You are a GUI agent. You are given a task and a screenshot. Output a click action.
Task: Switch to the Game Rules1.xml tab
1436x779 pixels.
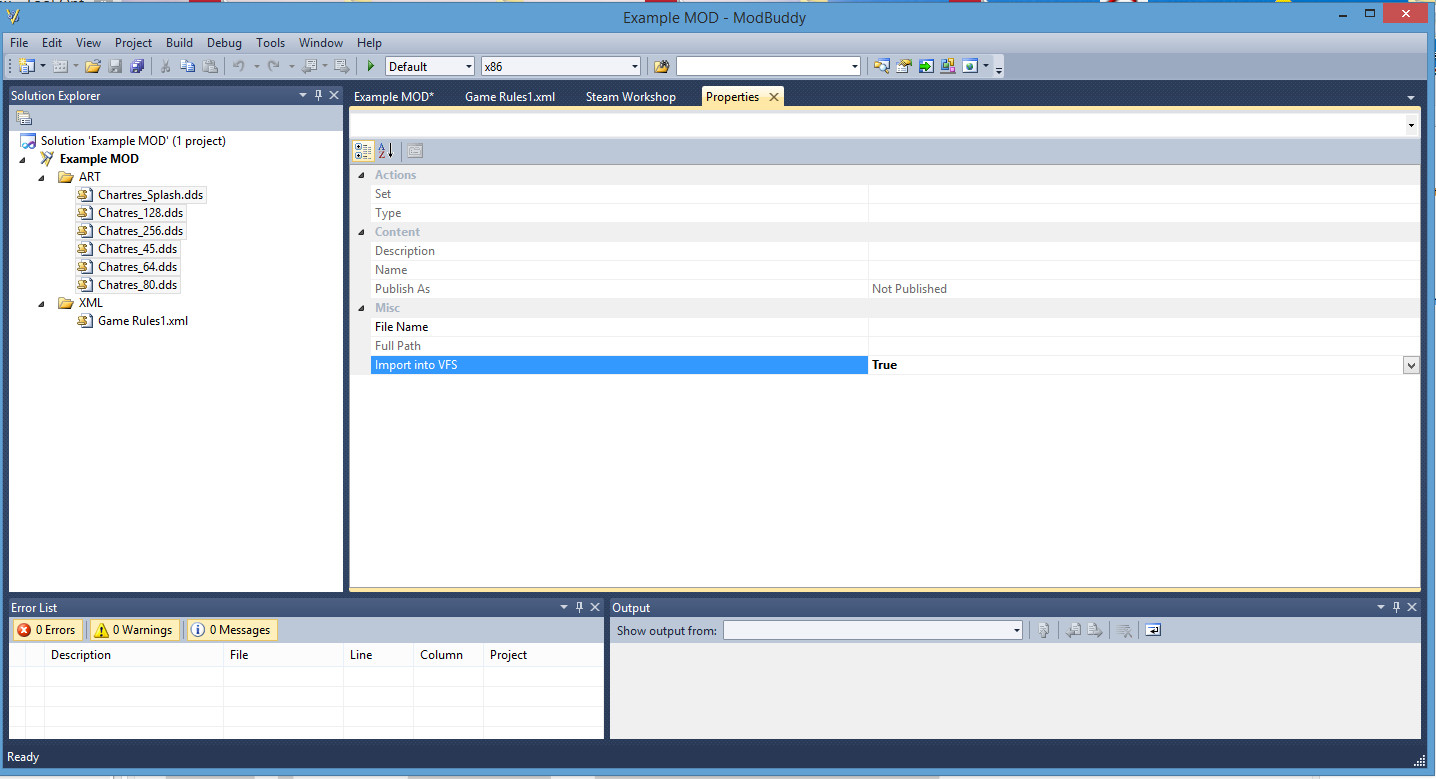point(510,97)
